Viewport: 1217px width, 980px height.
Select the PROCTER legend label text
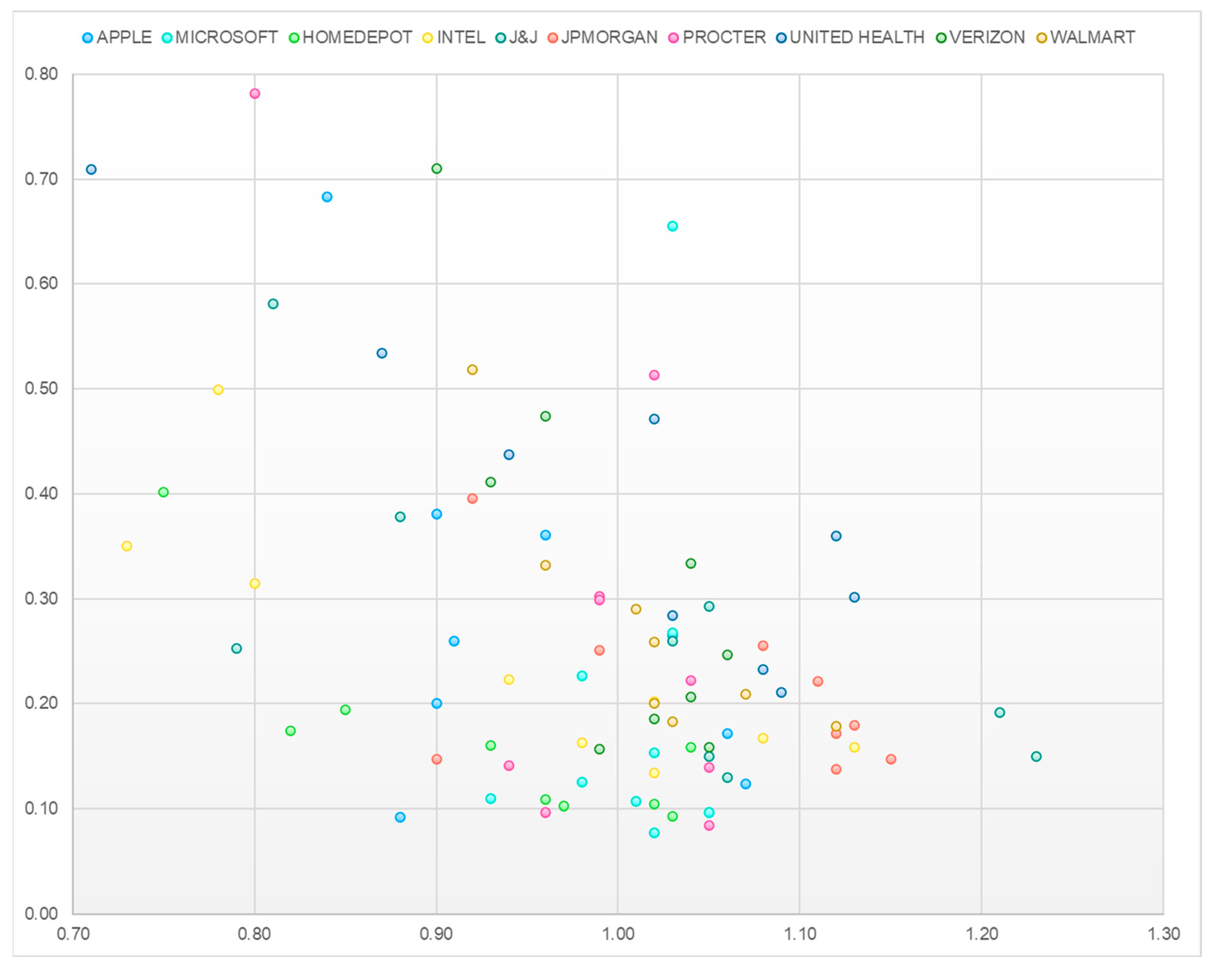coord(724,38)
